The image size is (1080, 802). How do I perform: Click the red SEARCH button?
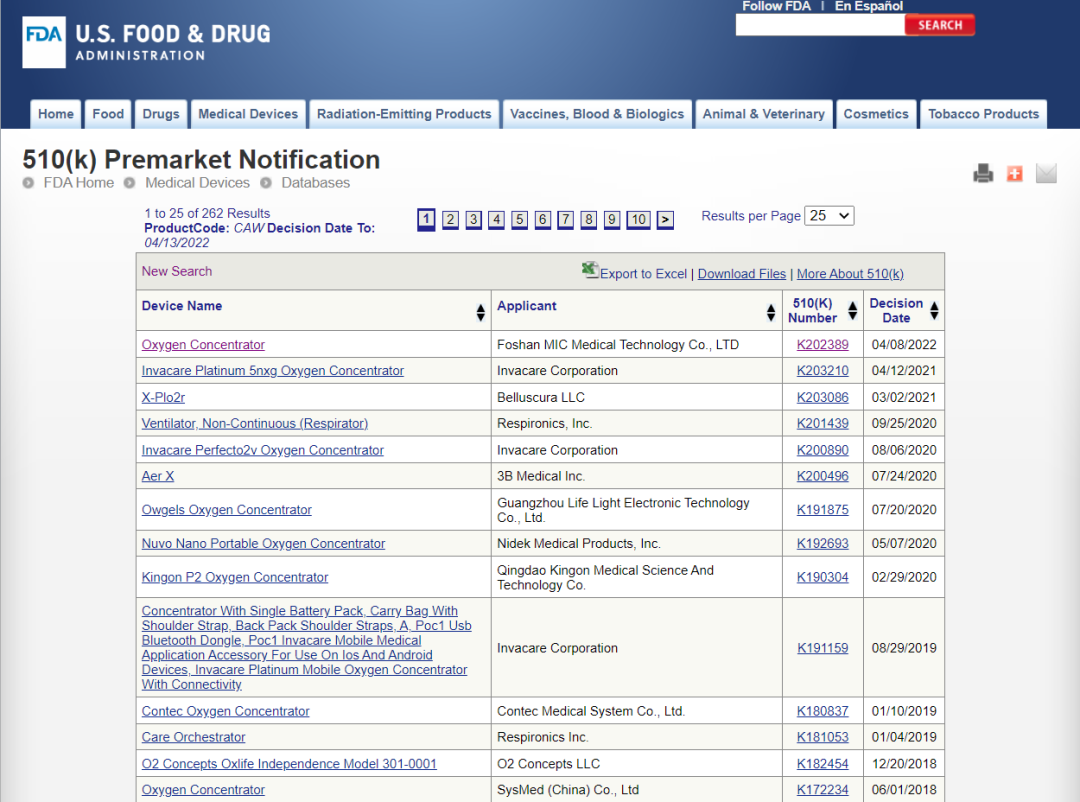coord(939,25)
